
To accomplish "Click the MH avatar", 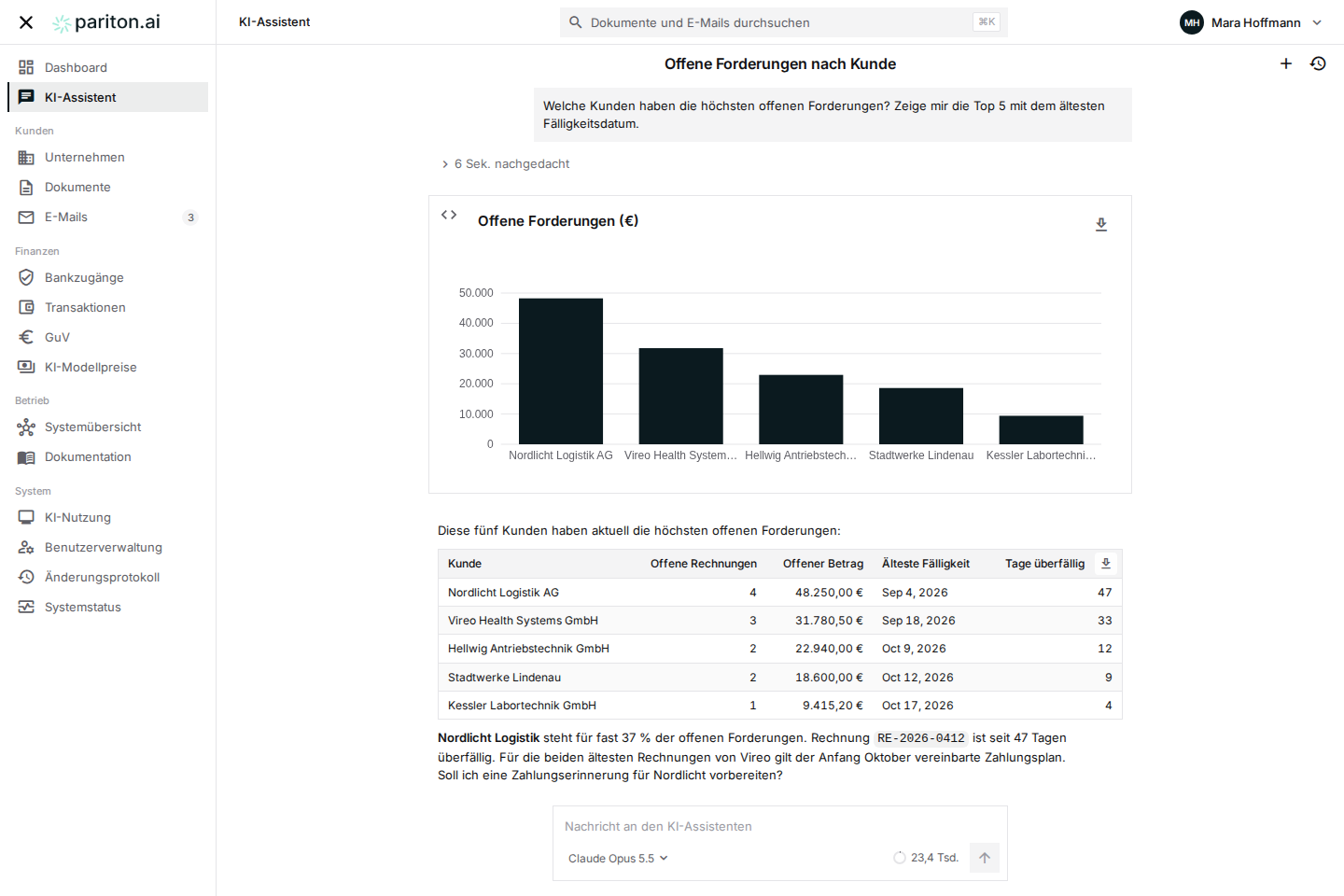I will click(x=1192, y=22).
